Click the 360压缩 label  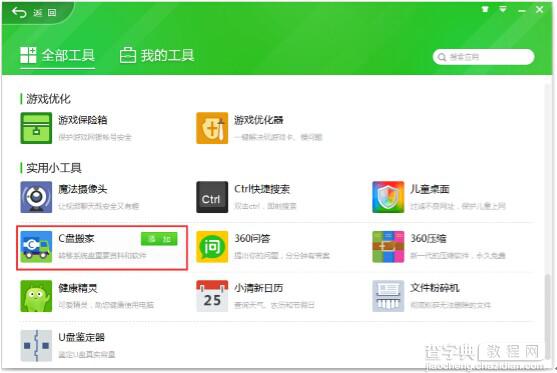(428, 238)
